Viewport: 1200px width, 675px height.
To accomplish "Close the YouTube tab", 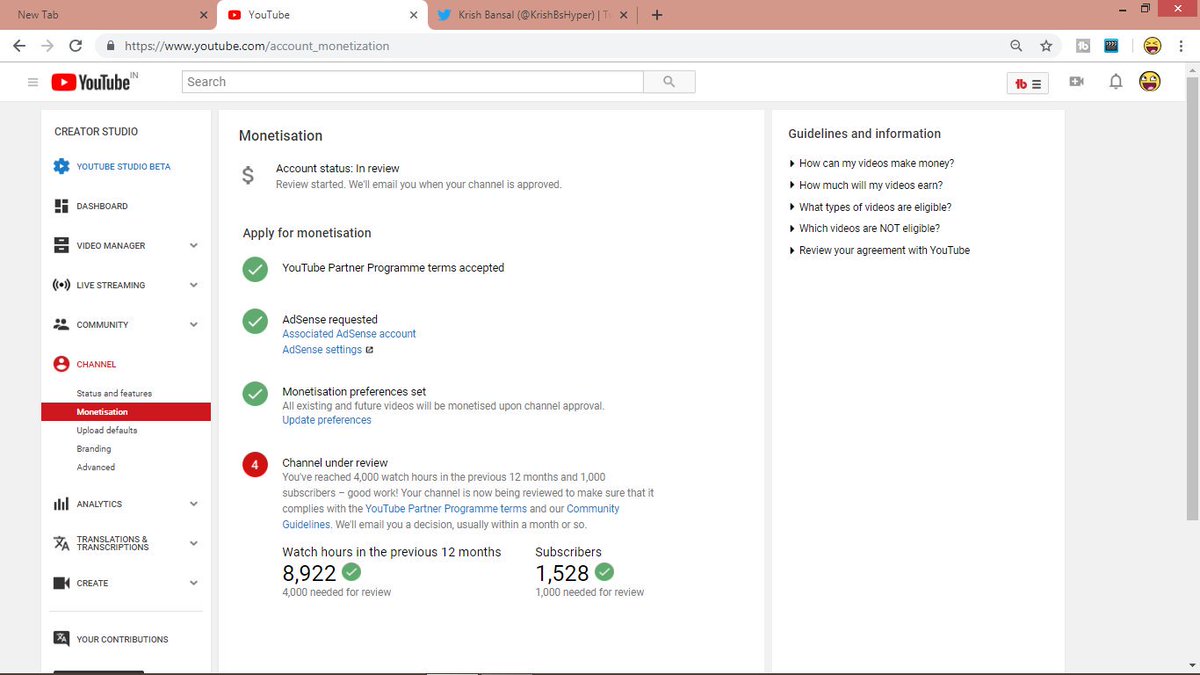I will [414, 15].
